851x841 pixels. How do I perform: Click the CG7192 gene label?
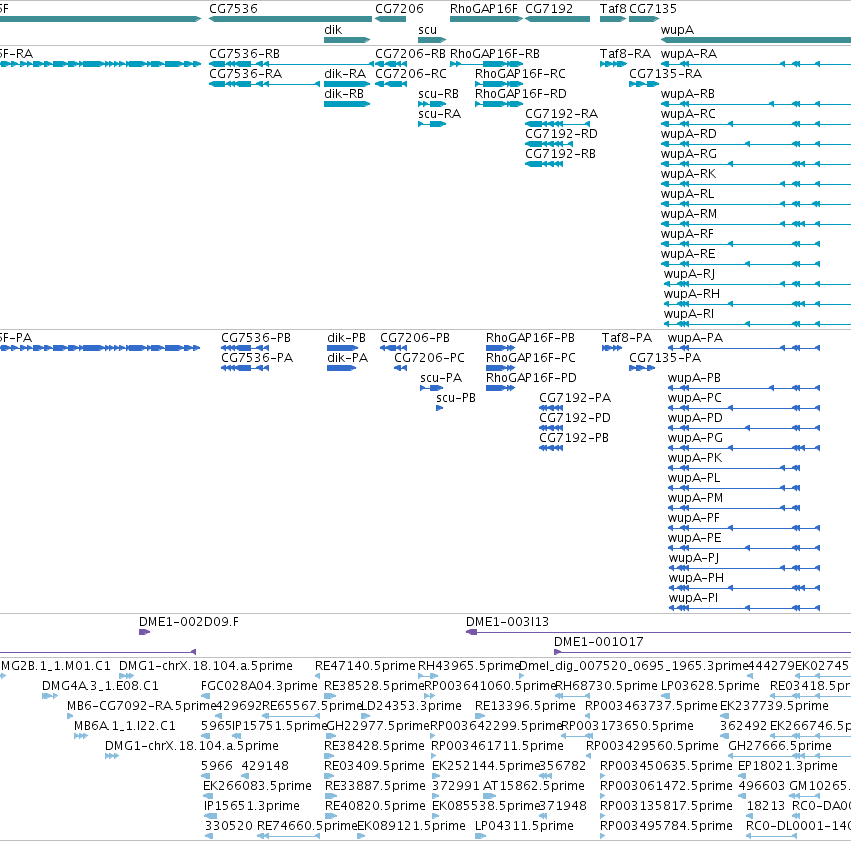click(549, 9)
